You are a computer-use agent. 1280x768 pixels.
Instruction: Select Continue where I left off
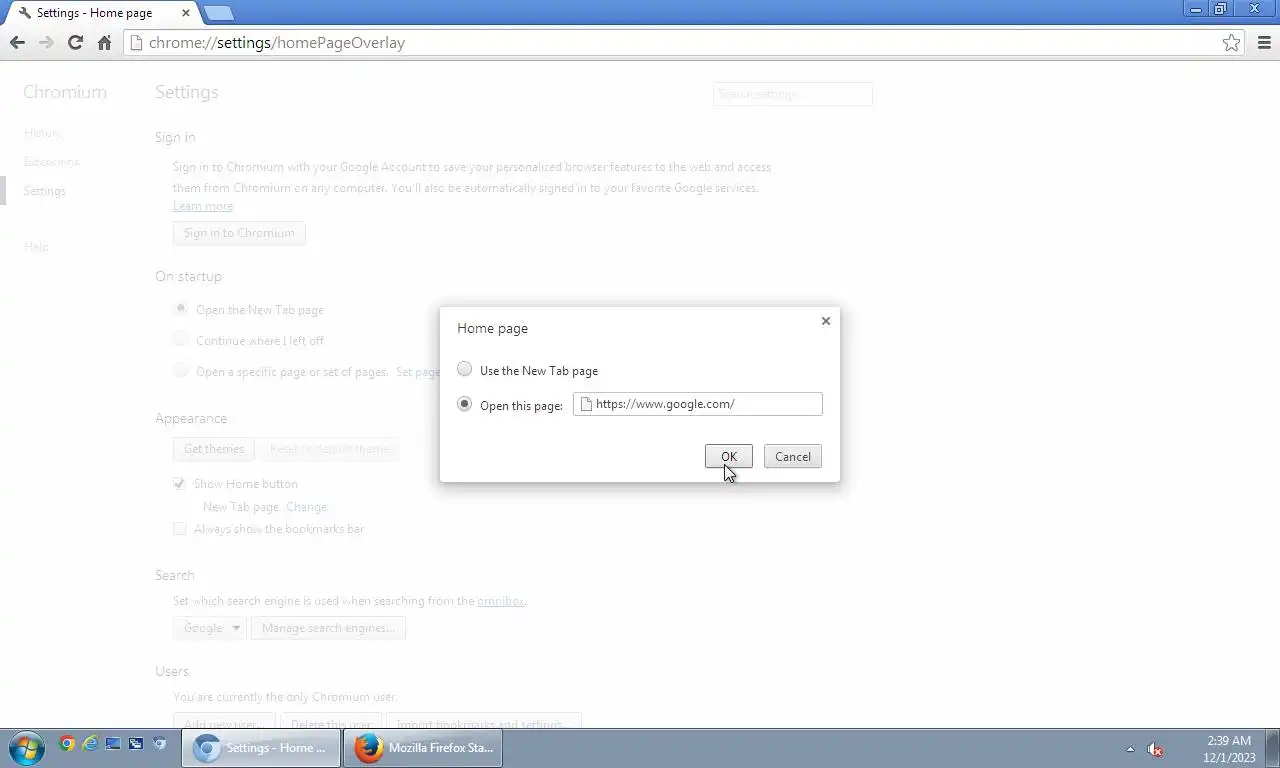click(x=181, y=340)
